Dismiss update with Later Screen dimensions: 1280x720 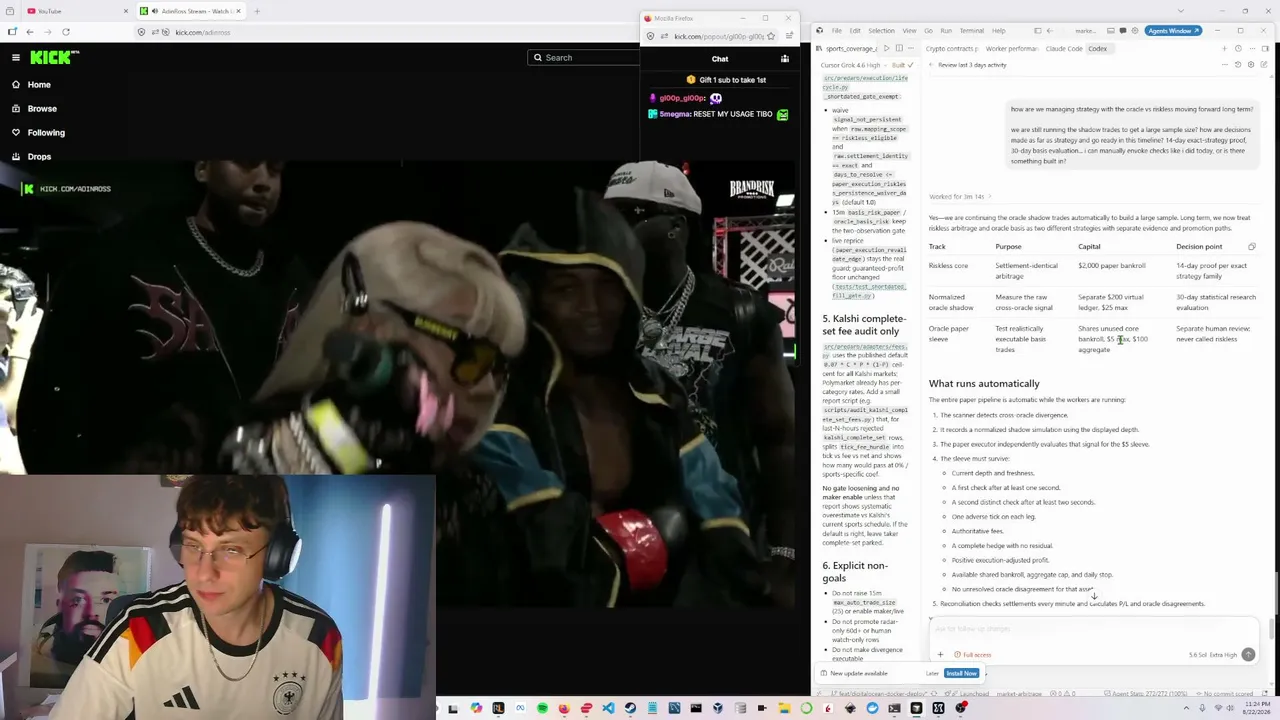click(932, 674)
